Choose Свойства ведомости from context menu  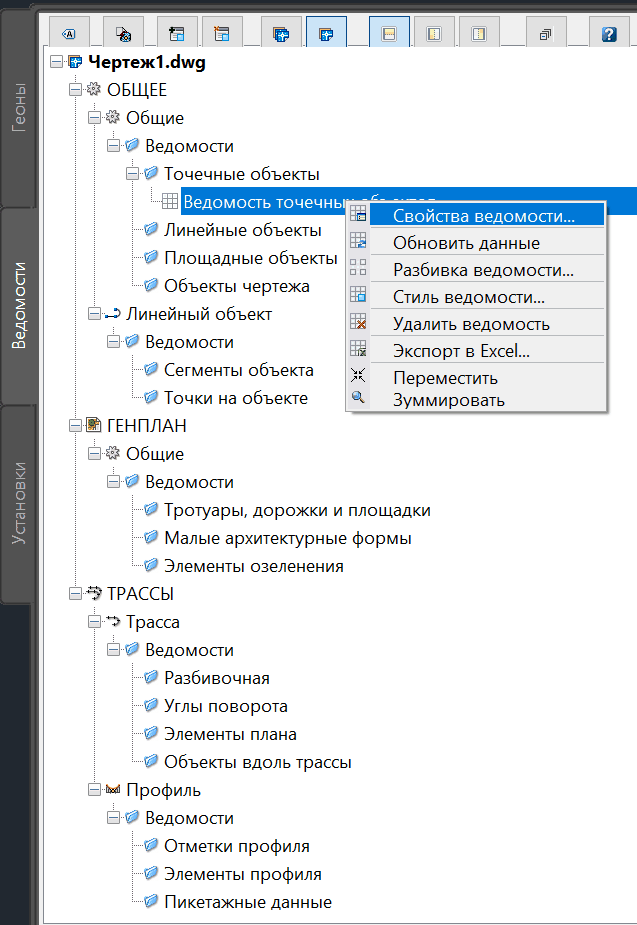(x=484, y=215)
